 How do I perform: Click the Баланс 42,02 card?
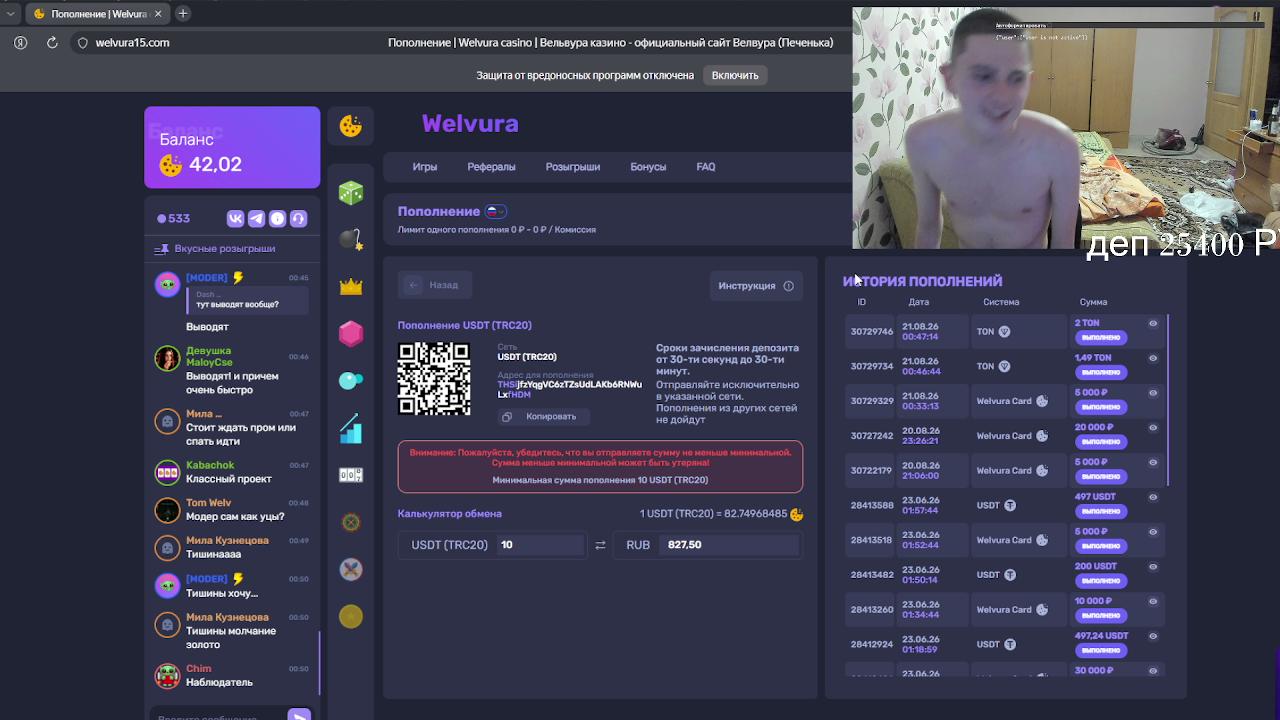tap(232, 147)
